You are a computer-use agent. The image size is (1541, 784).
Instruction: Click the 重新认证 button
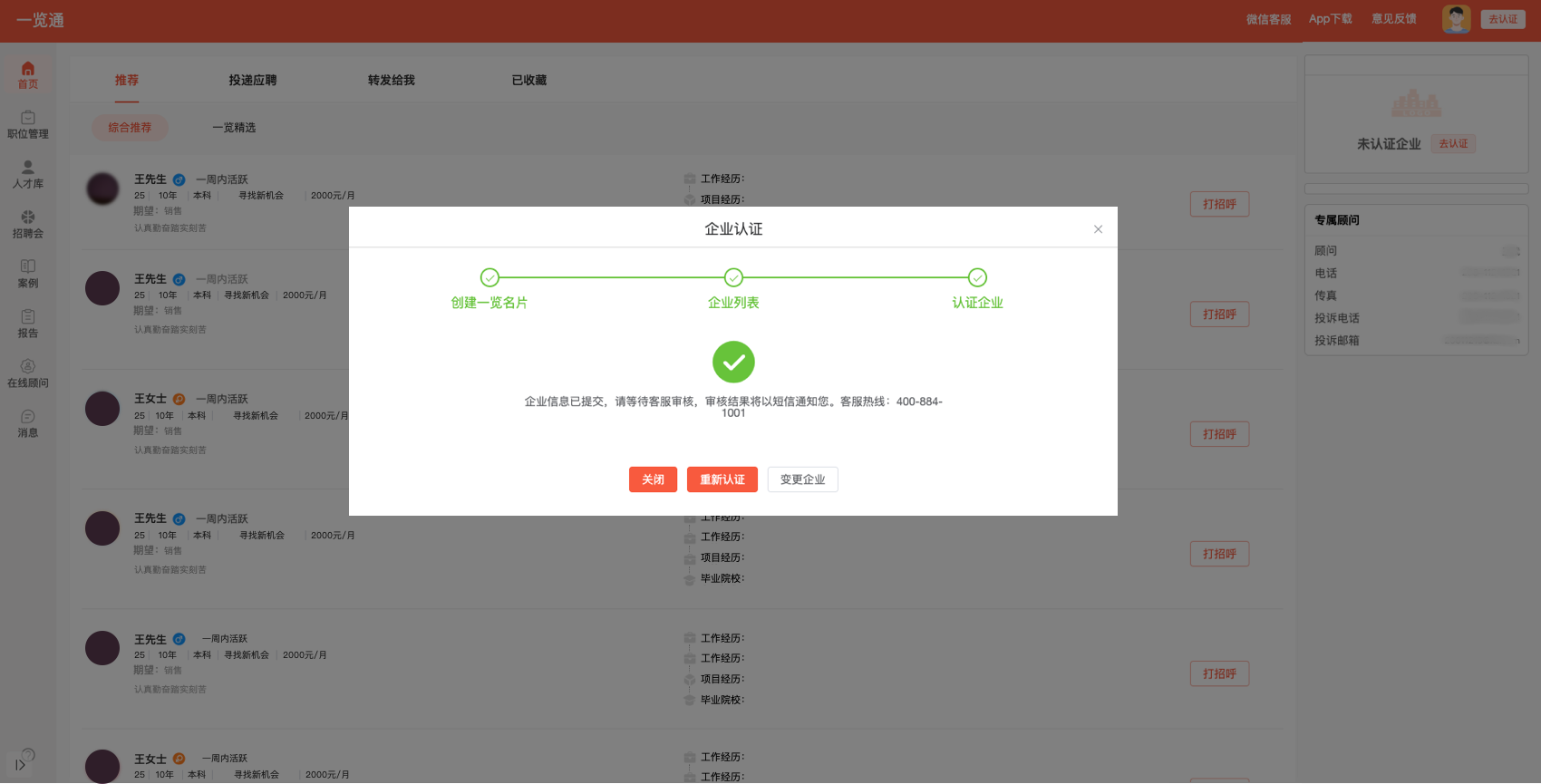(x=722, y=479)
